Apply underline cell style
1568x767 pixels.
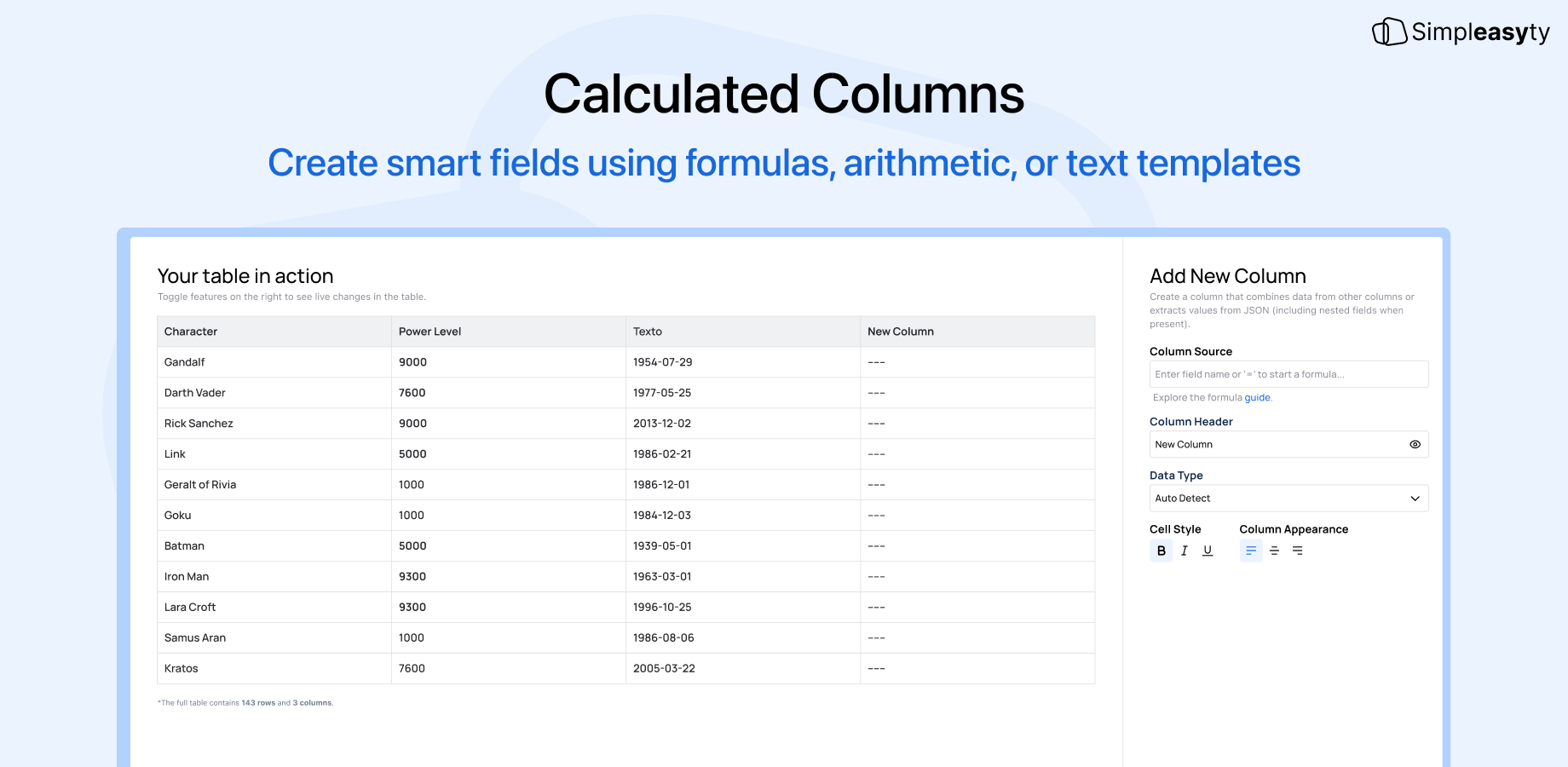(1207, 551)
